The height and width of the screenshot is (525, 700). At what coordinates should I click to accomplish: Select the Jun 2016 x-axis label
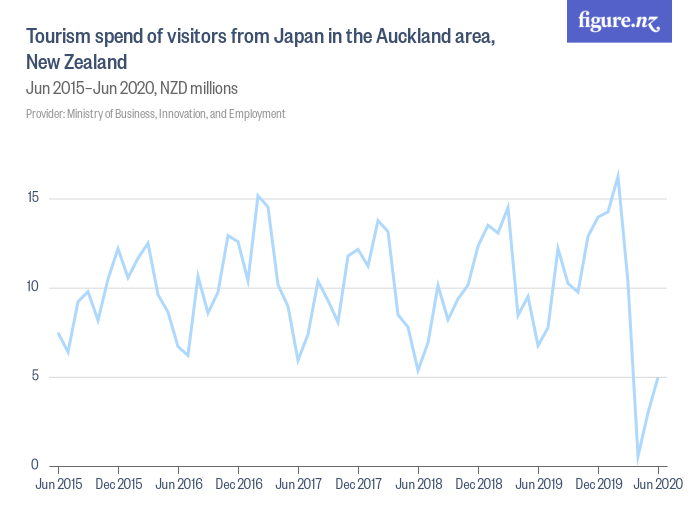178,485
